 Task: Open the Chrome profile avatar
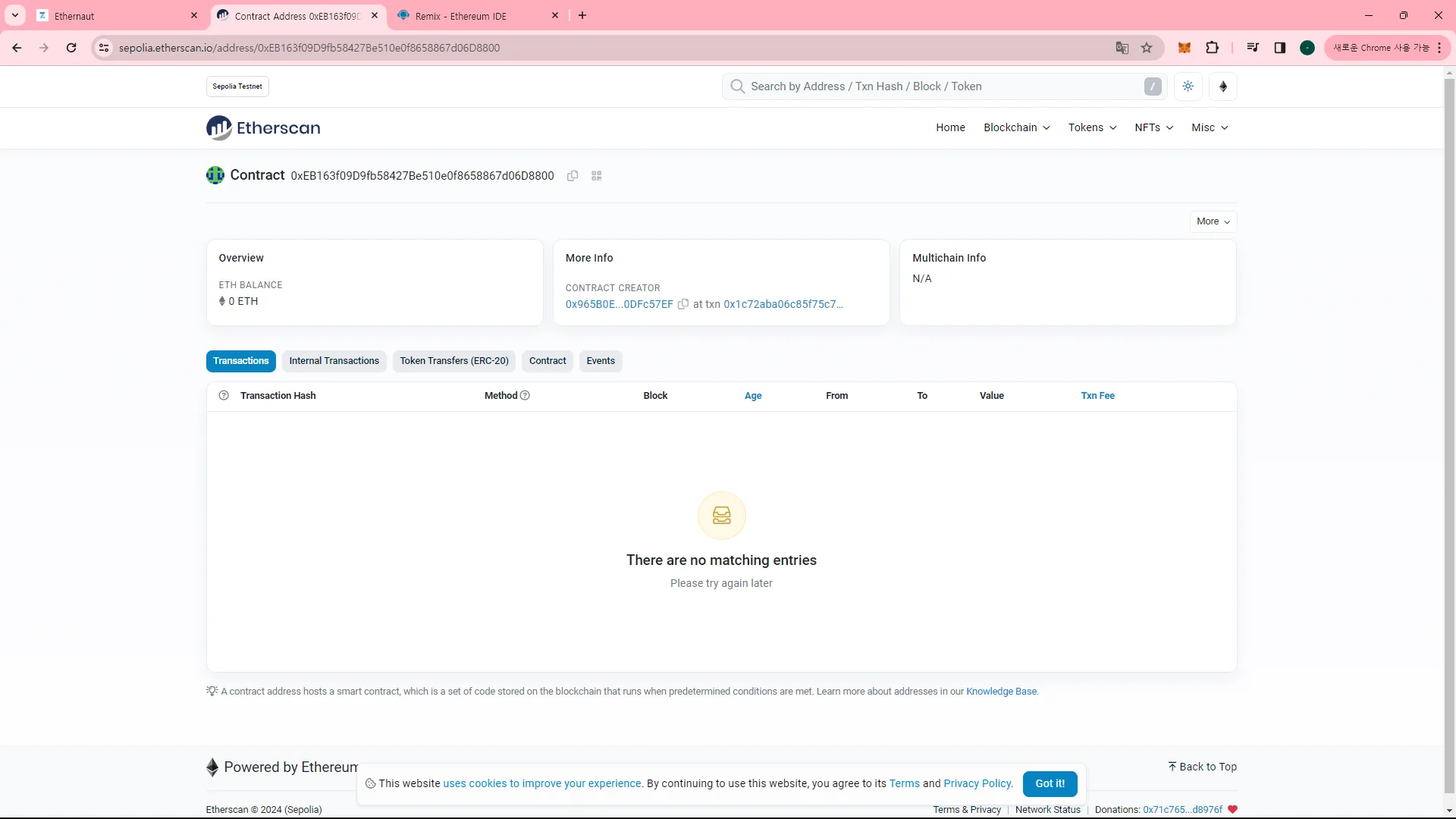[x=1307, y=48]
